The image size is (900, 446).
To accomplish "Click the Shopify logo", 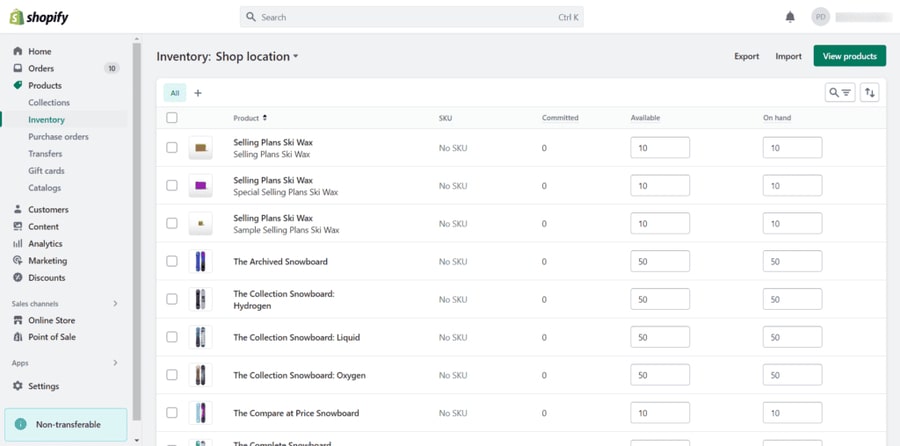I will tap(39, 17).
